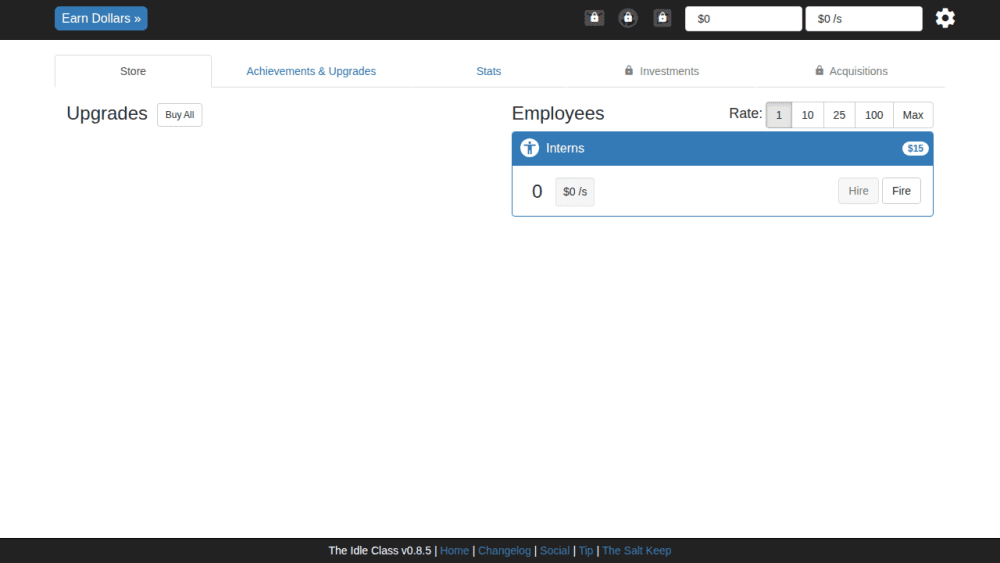Click the round middle lock icon
This screenshot has width=1000, height=563.
pyautogui.click(x=628, y=18)
